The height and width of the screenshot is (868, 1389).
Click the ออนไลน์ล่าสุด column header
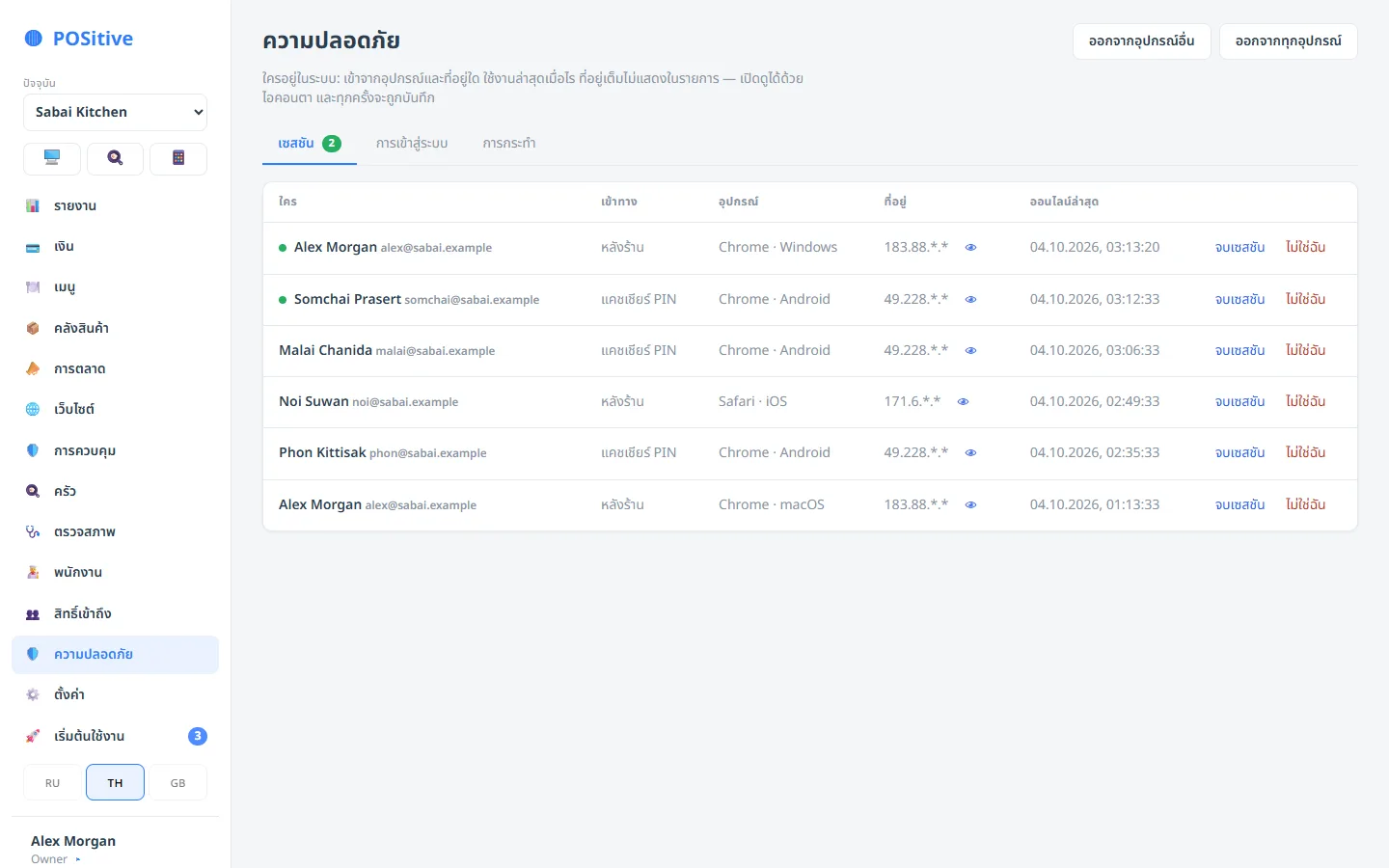[x=1064, y=202]
